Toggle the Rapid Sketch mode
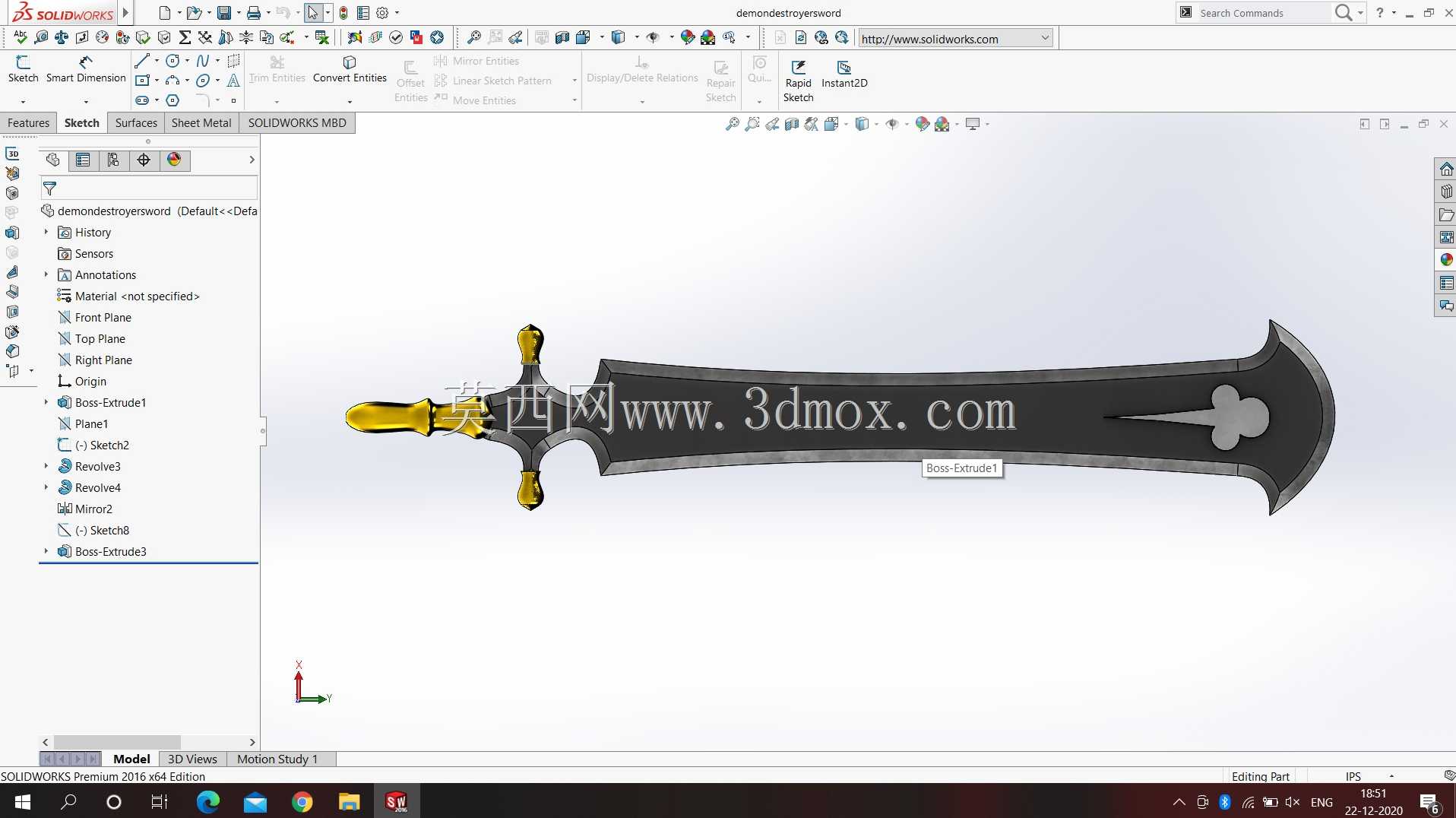The height and width of the screenshot is (818, 1456). (798, 81)
